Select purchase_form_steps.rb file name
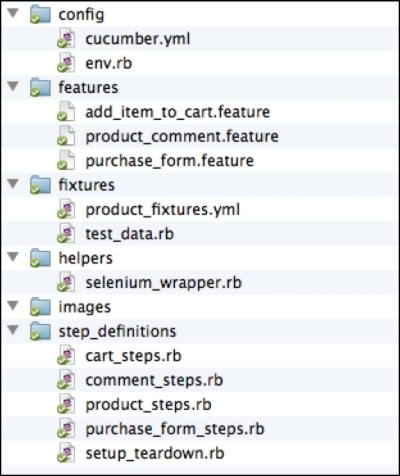Viewport: 400px width, 476px height. [x=175, y=429]
